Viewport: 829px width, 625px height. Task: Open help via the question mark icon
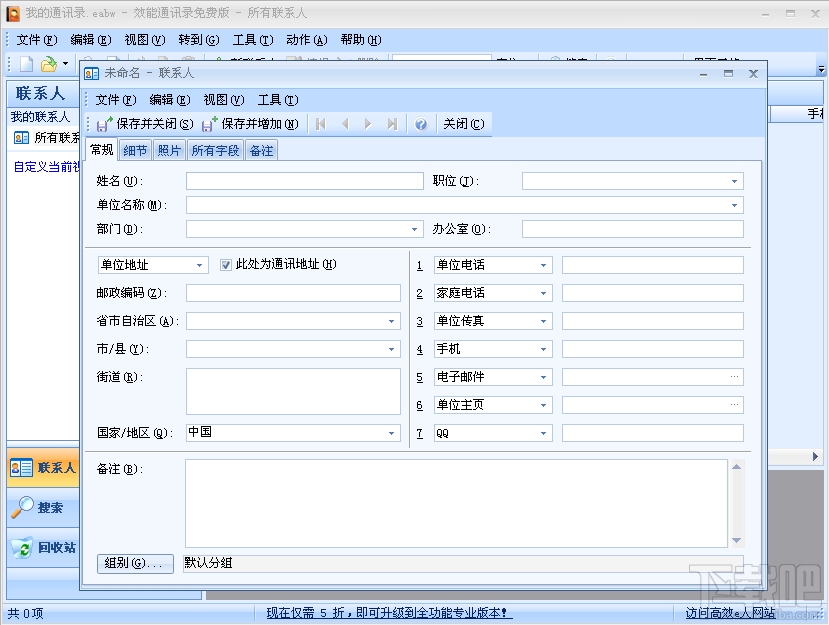point(421,124)
